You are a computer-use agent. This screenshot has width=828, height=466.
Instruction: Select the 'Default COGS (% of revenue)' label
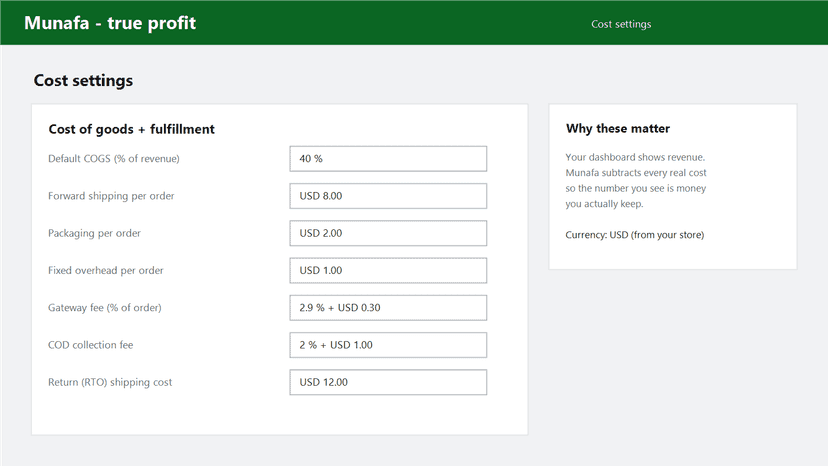click(114, 159)
